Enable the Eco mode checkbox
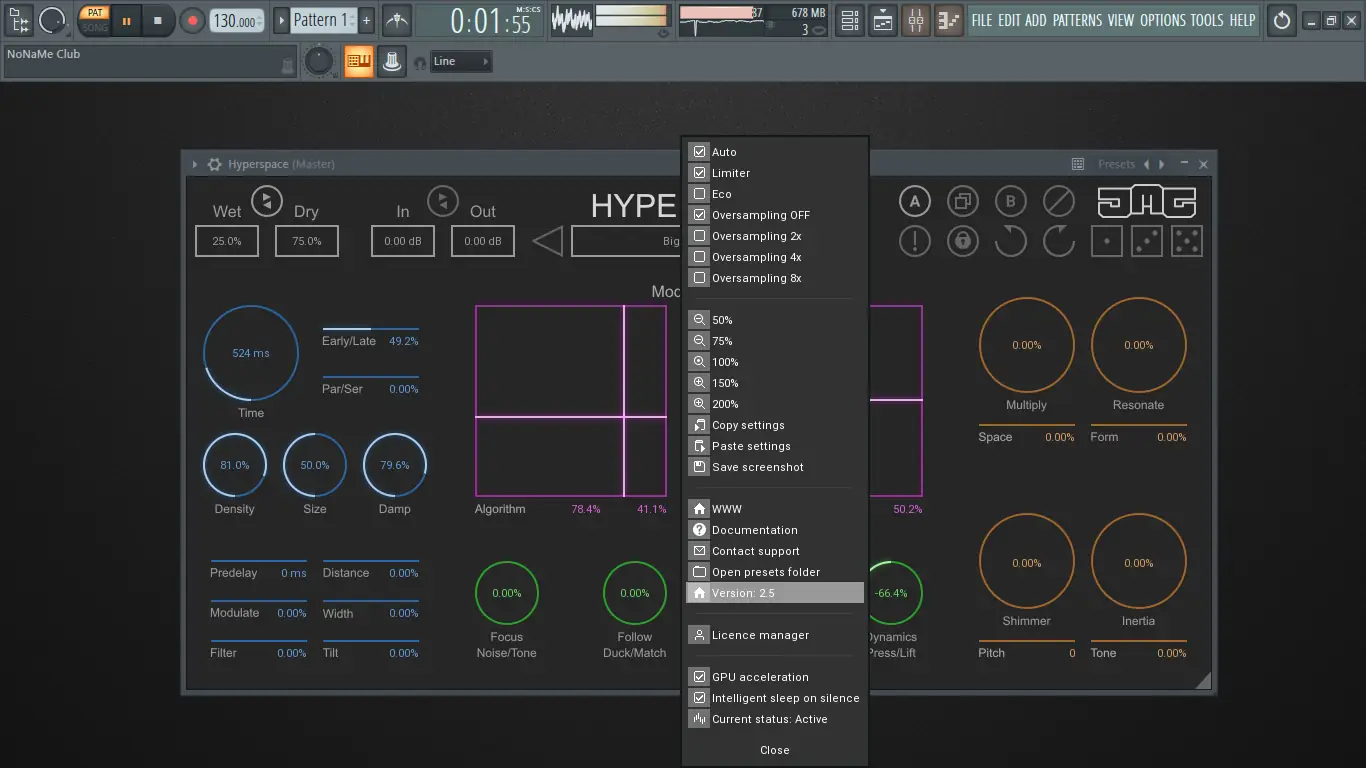The width and height of the screenshot is (1366, 768). coord(700,194)
